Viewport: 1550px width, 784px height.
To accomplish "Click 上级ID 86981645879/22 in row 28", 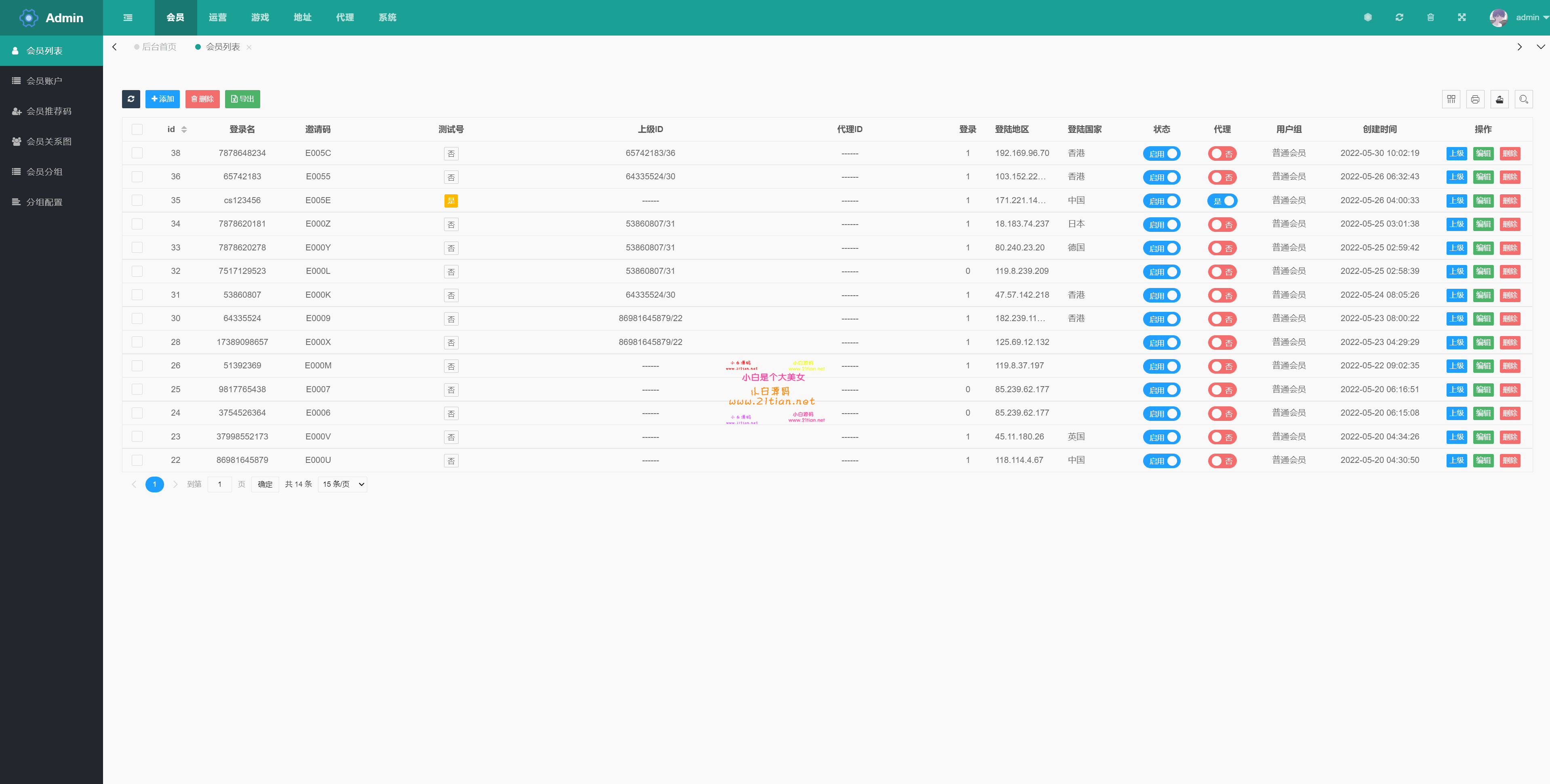I will [651, 342].
